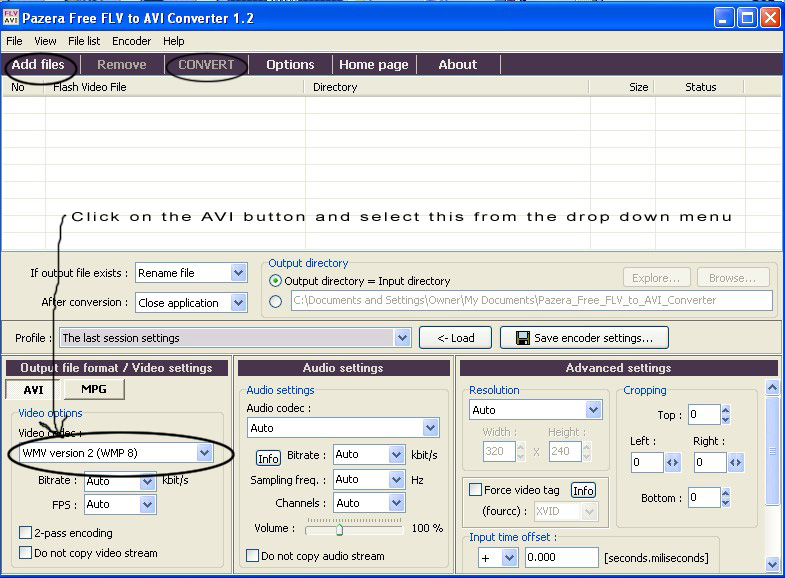Check the Force video tag box
Screen dimensions: 785x578
coord(475,490)
